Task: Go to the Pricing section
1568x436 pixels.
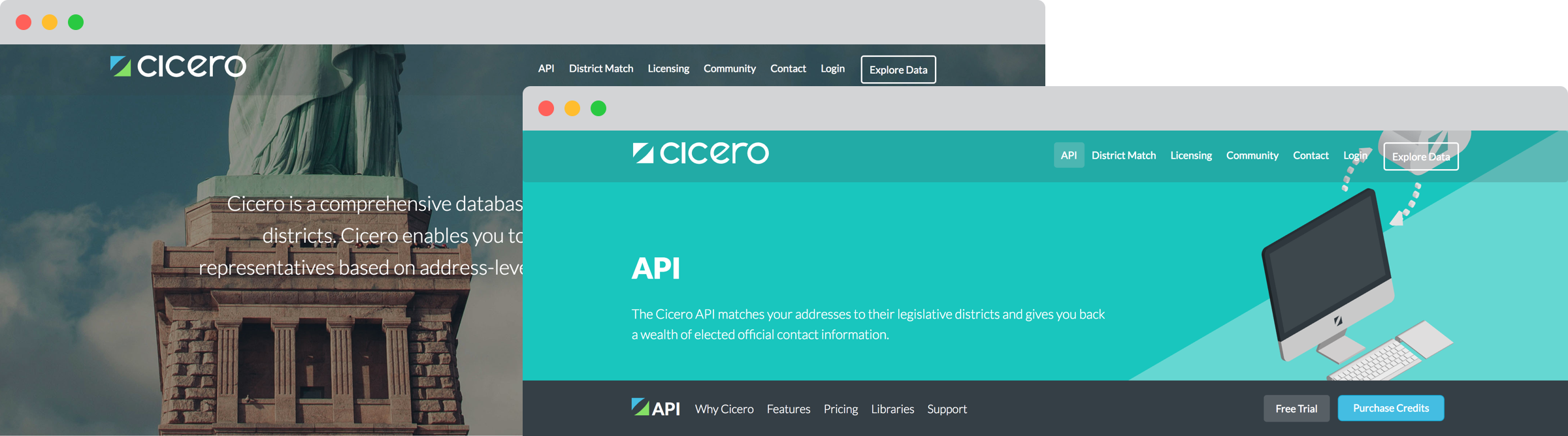Action: point(841,409)
